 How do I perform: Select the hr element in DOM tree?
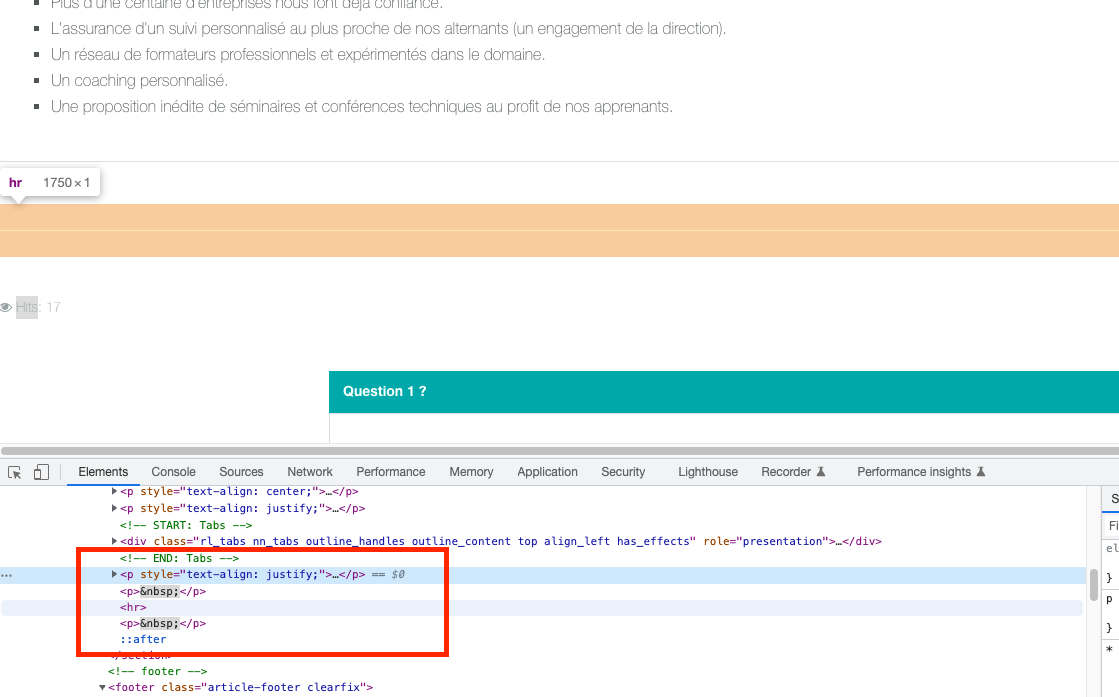pos(133,608)
